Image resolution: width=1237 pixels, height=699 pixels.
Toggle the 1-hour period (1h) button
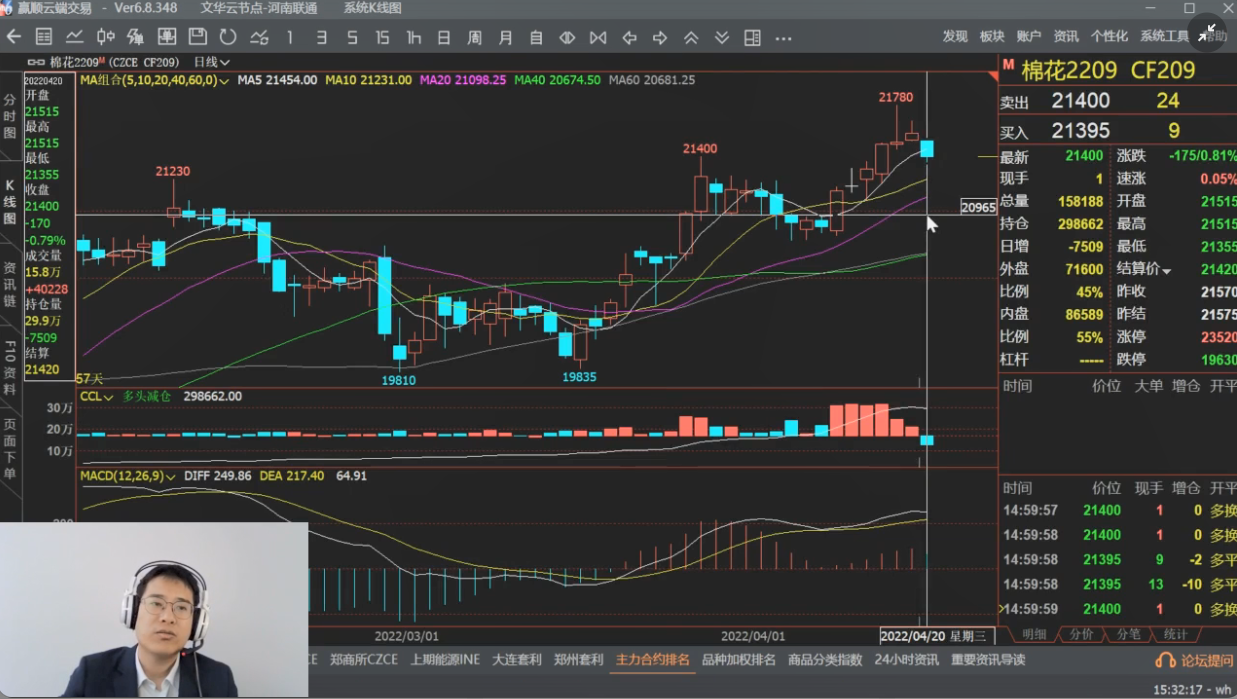(413, 37)
